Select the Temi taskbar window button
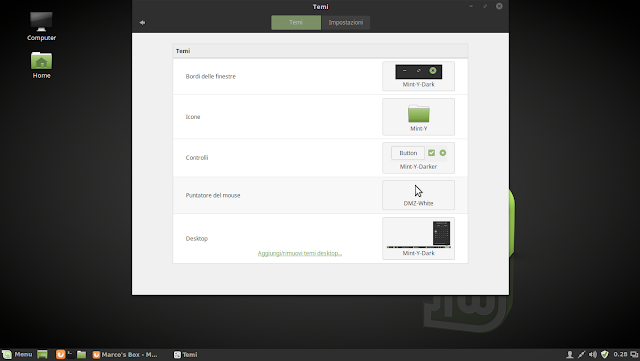Screen dimensions: 640x361 [x=186, y=354]
